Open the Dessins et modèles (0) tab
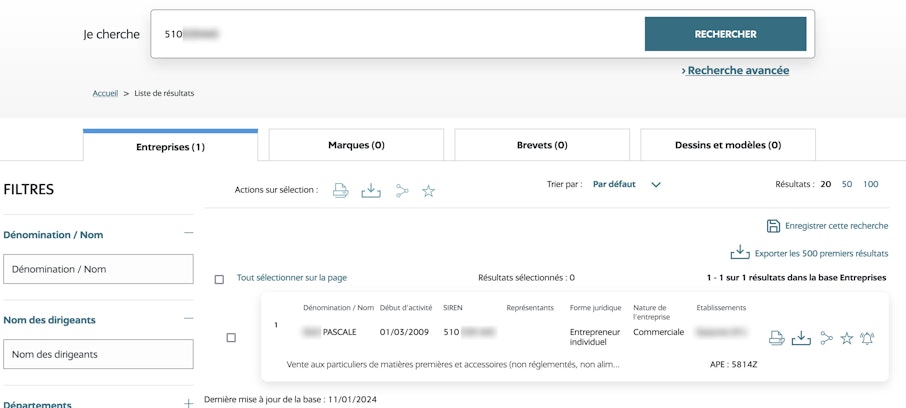The image size is (906, 408). click(728, 144)
